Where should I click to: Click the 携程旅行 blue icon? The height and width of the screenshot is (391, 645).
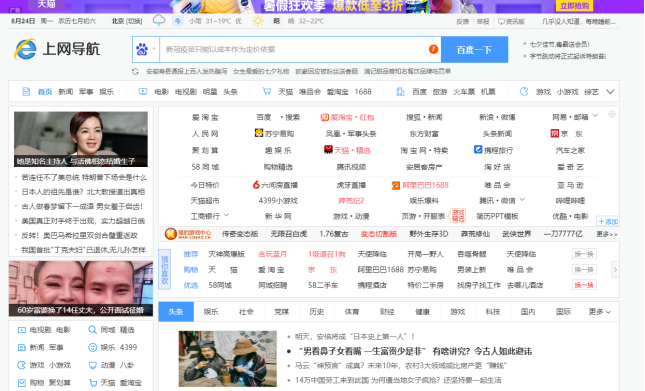(478, 149)
